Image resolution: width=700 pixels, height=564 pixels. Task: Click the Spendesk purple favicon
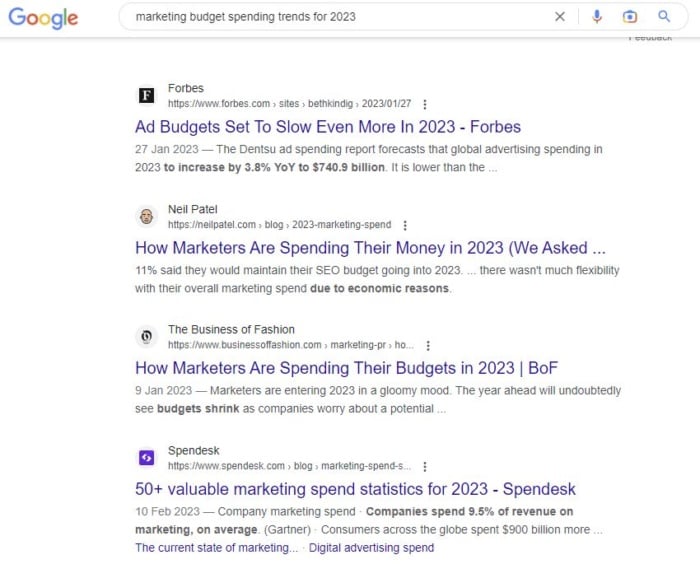click(146, 458)
